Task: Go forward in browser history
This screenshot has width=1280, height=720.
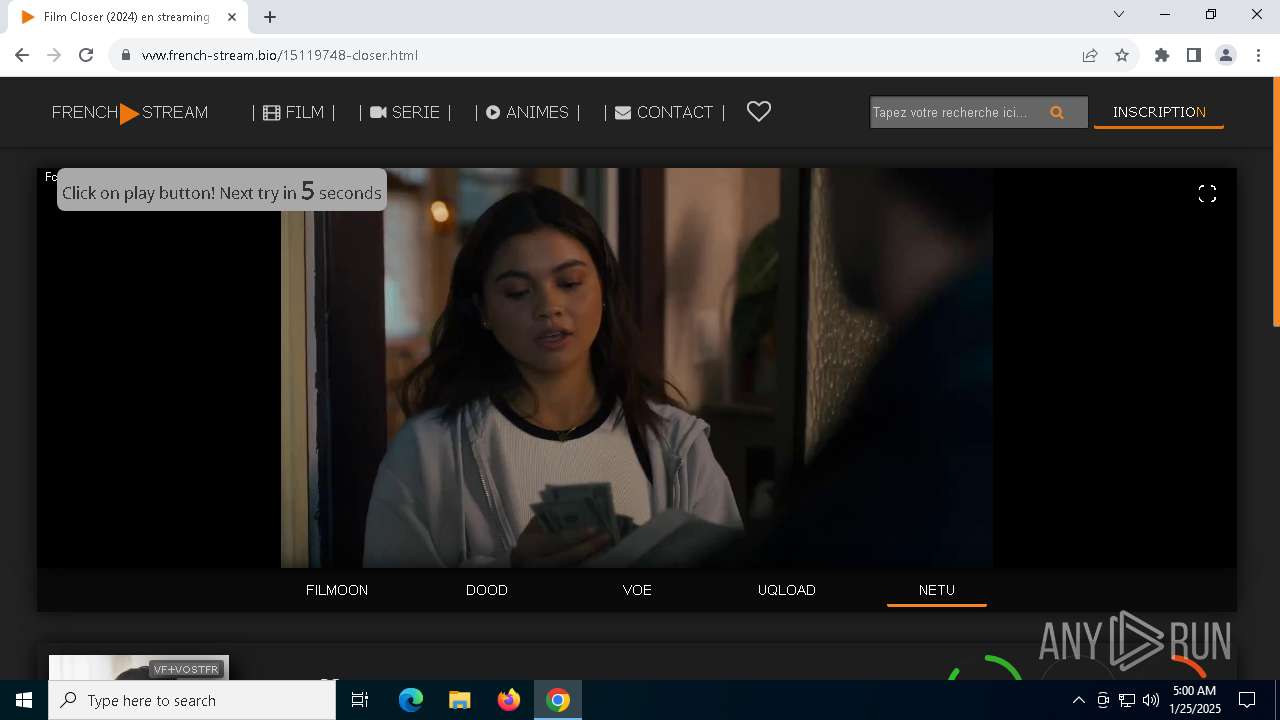Action: pos(54,55)
